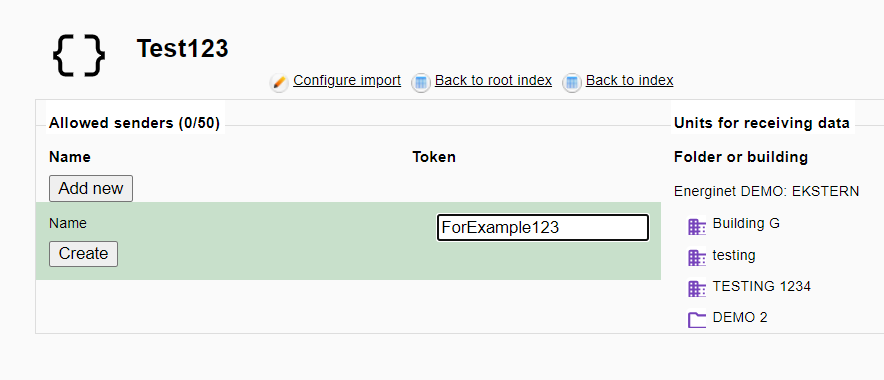Click the table icon before Back to index
The width and height of the screenshot is (884, 380).
pyautogui.click(x=572, y=83)
